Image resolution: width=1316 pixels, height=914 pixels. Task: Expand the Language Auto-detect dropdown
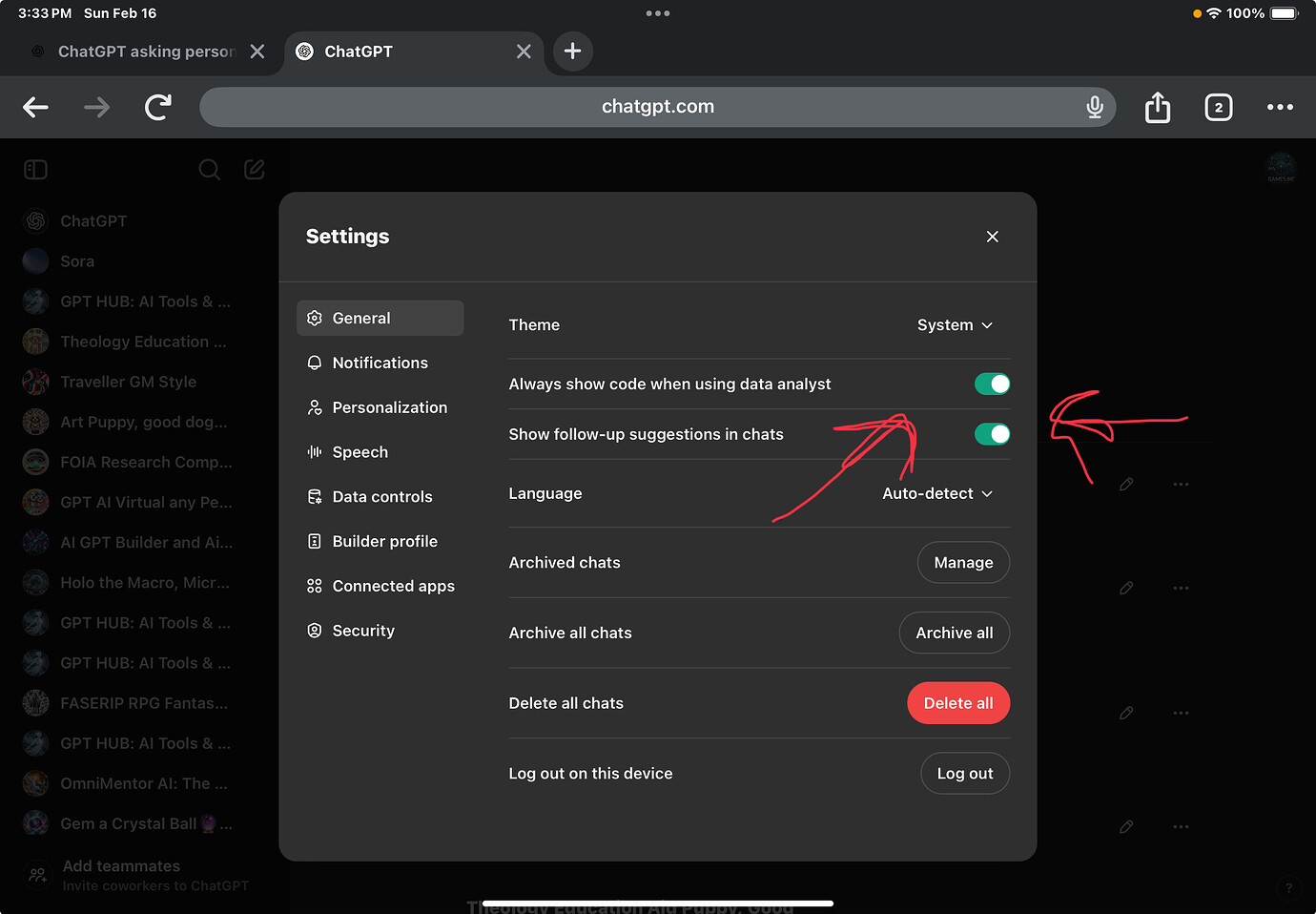click(x=936, y=493)
